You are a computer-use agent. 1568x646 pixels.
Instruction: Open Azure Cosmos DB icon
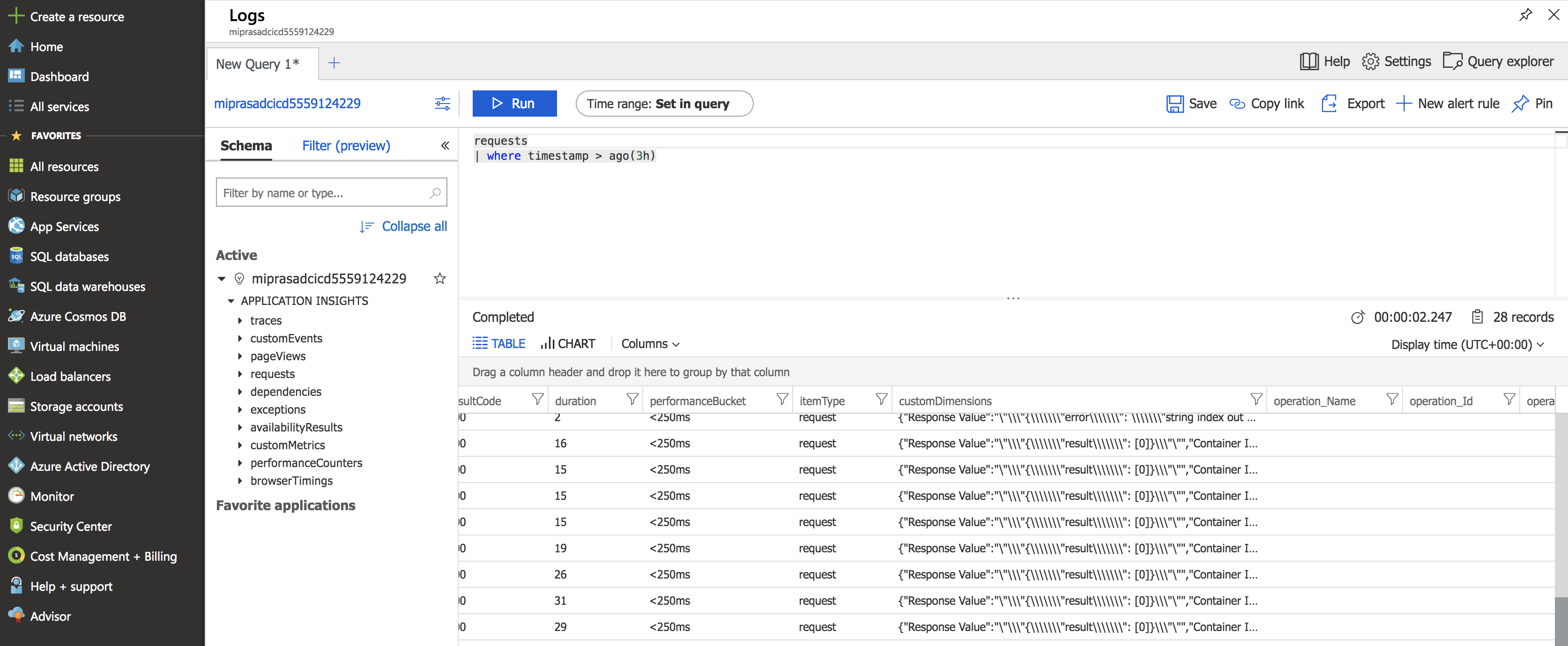point(16,316)
